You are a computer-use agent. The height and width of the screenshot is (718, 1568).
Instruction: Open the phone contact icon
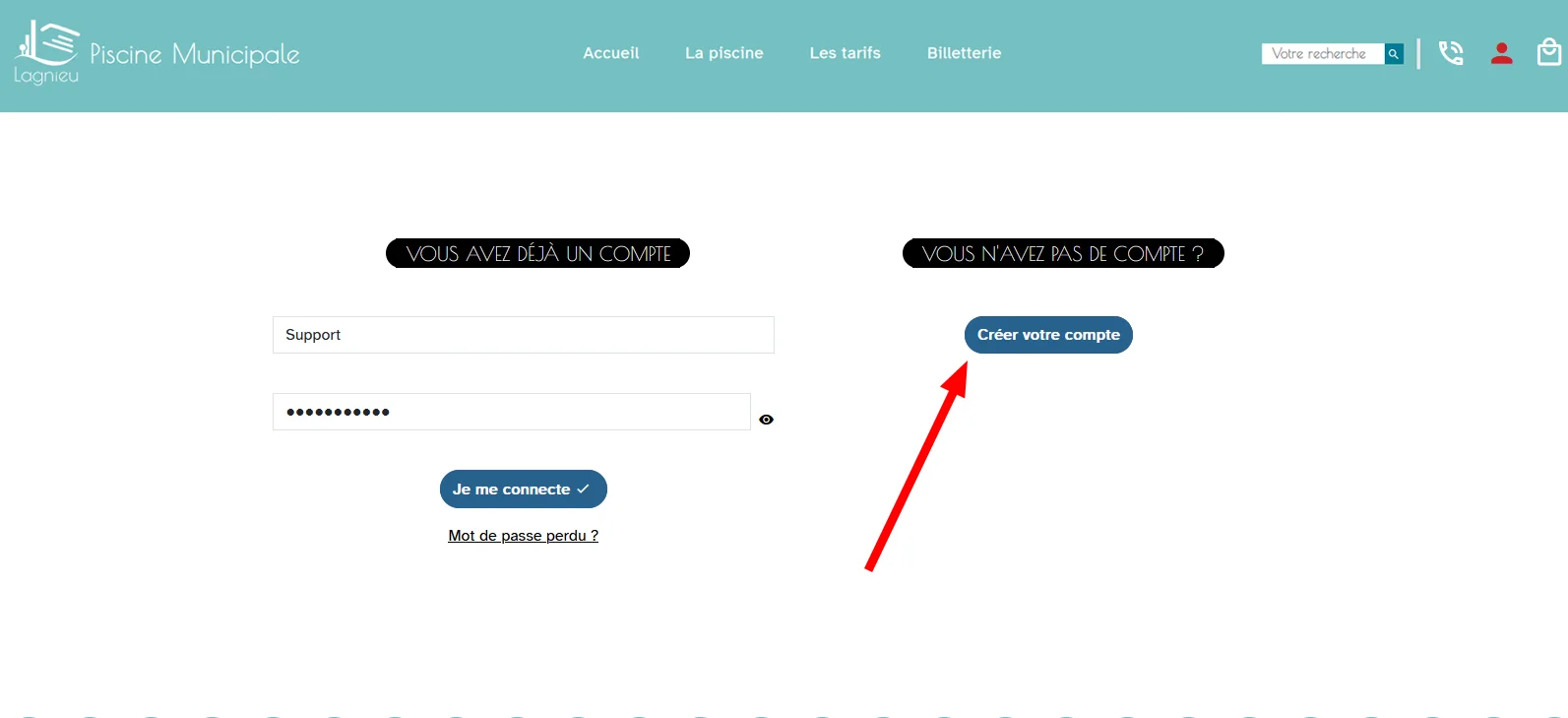[1451, 53]
